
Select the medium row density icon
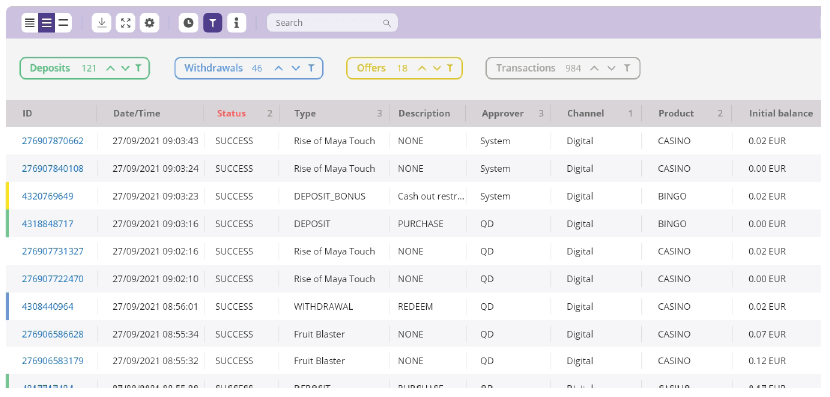[x=47, y=23]
